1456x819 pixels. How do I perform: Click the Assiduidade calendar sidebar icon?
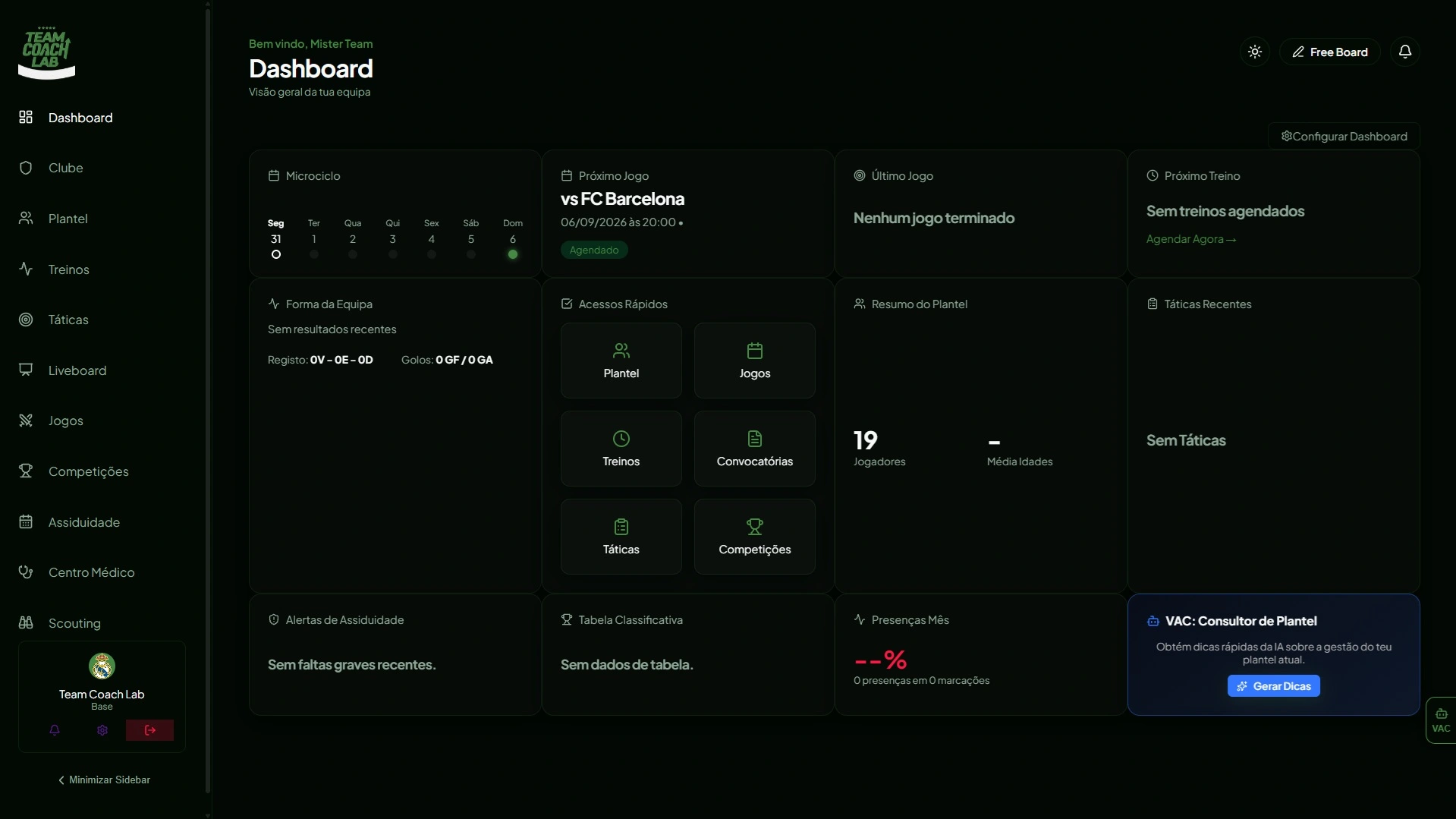(x=26, y=522)
